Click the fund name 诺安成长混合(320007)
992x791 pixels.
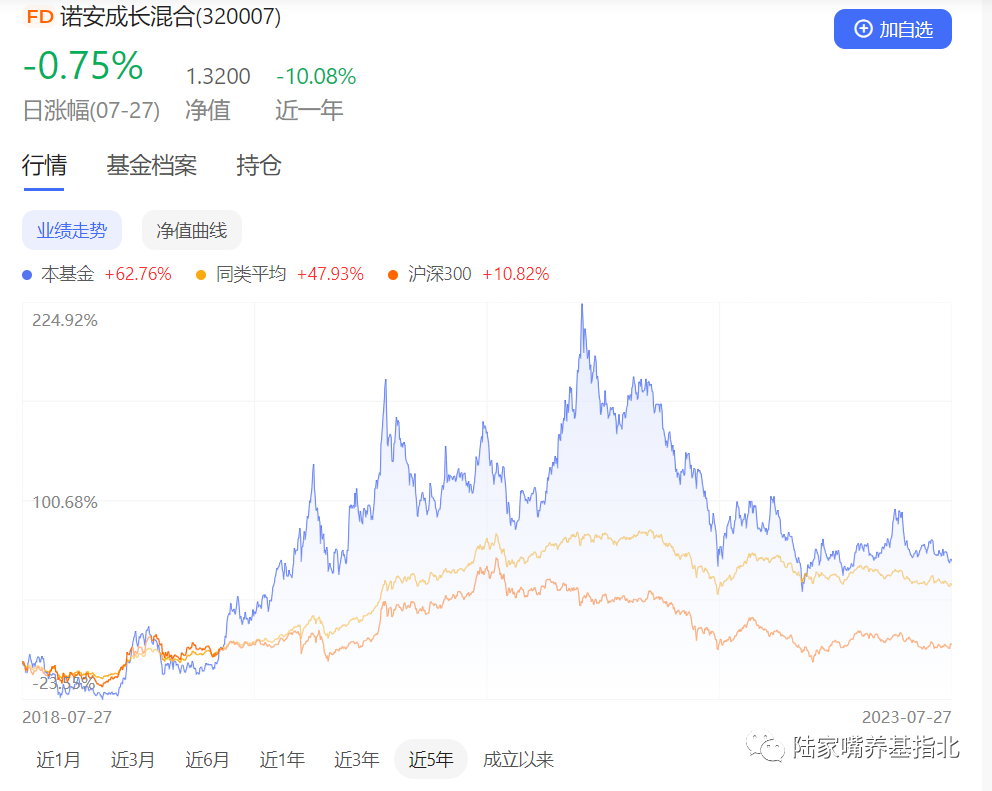(170, 17)
